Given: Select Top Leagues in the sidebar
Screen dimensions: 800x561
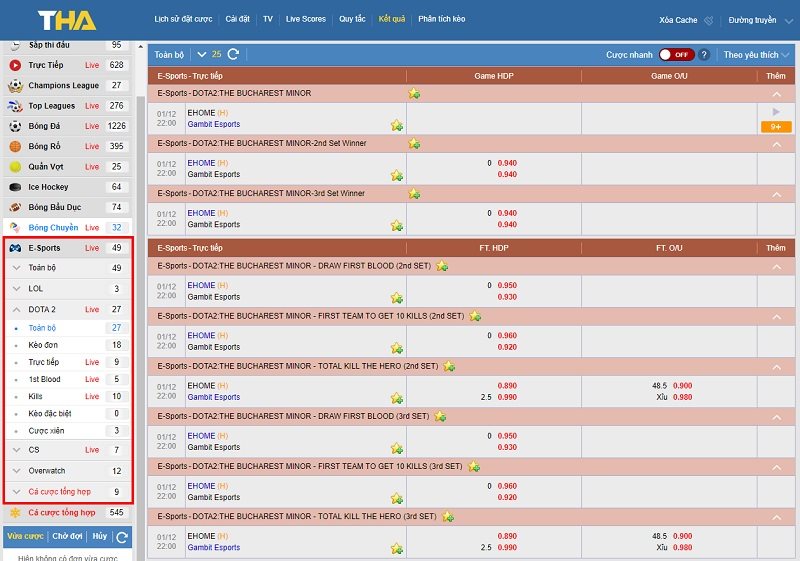Looking at the screenshot, I should point(67,106).
